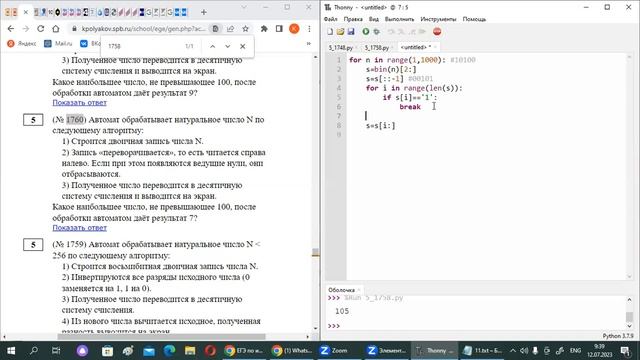Viewport: 640px width, 360px height.
Task: Switch to the Zoom taskbar window
Action: [334, 350]
